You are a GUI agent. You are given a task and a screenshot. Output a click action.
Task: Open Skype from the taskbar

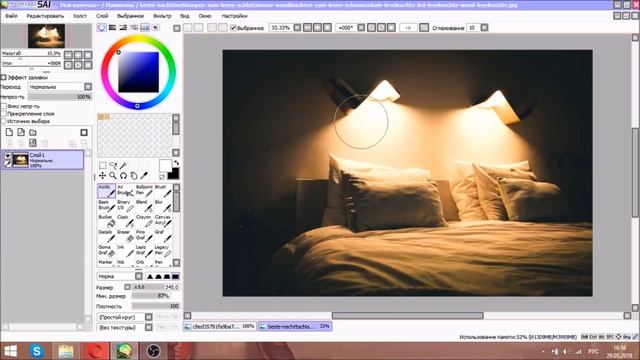click(37, 351)
